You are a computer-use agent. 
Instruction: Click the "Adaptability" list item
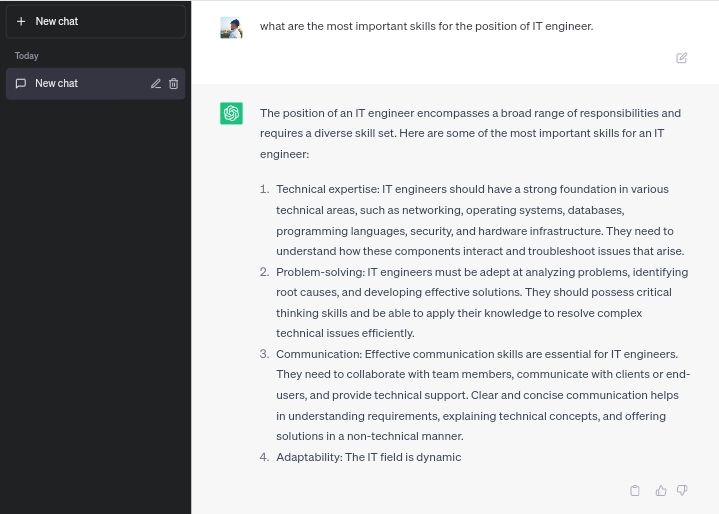(368, 457)
